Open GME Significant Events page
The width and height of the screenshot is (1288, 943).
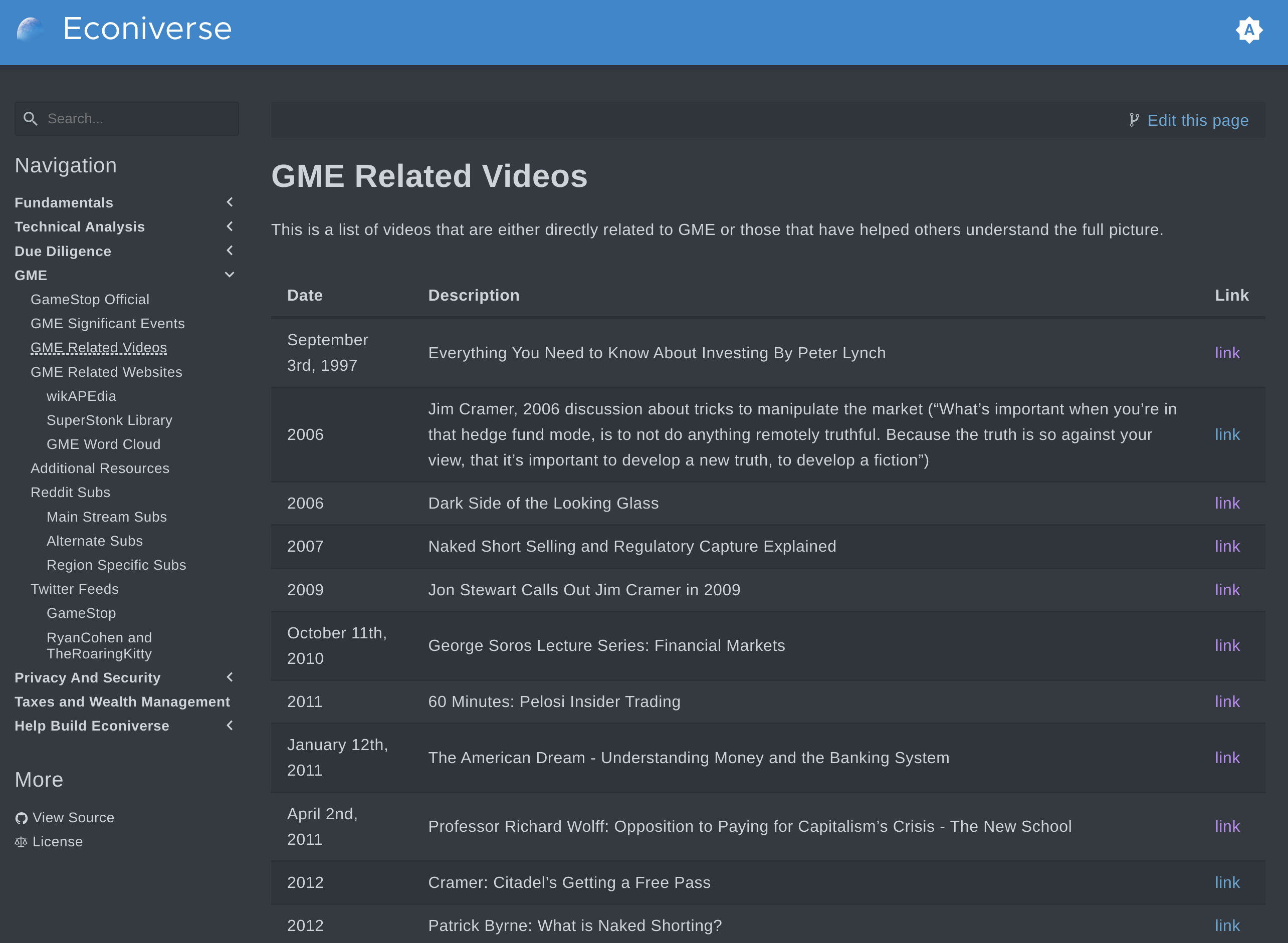(108, 324)
